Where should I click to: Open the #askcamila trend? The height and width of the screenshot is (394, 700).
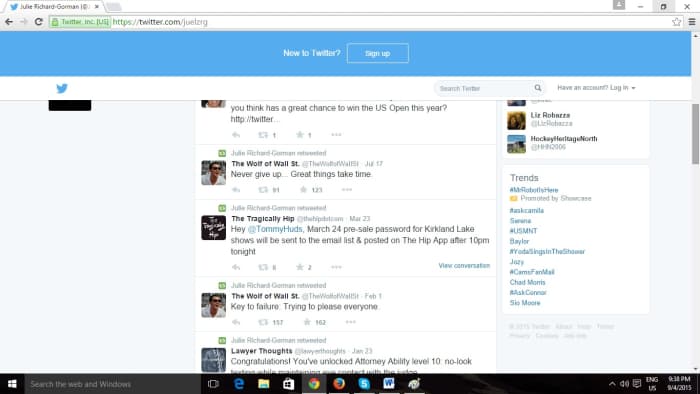527,211
